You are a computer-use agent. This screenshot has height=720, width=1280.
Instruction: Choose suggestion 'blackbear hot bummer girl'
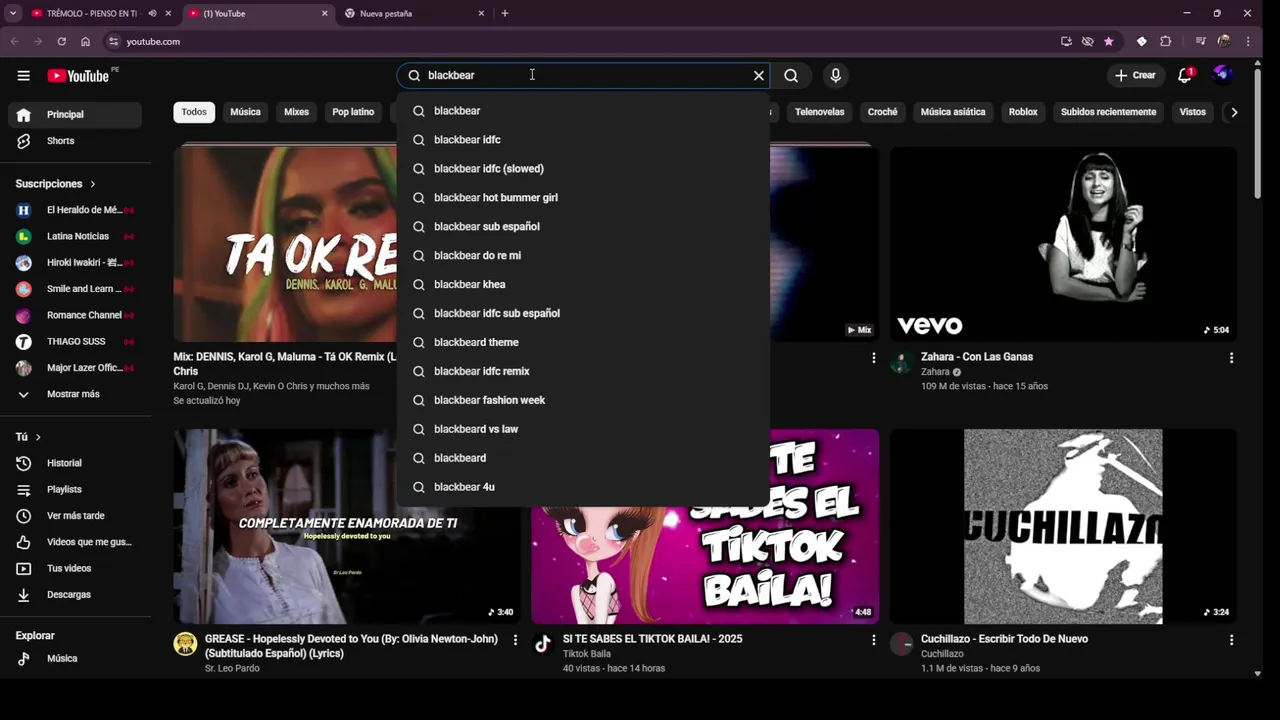click(583, 198)
